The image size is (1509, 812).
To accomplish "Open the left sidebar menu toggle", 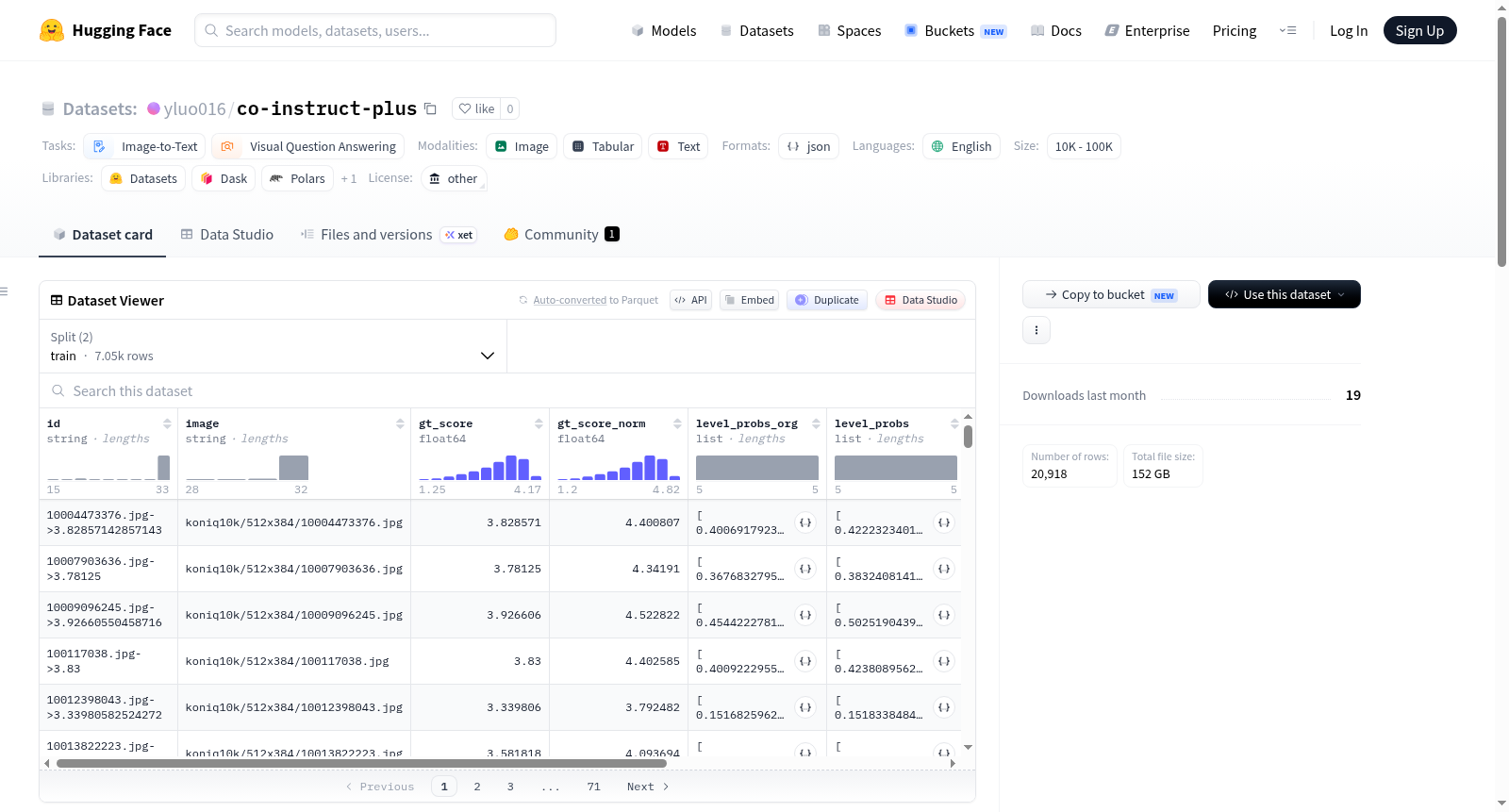I will 5,291.
